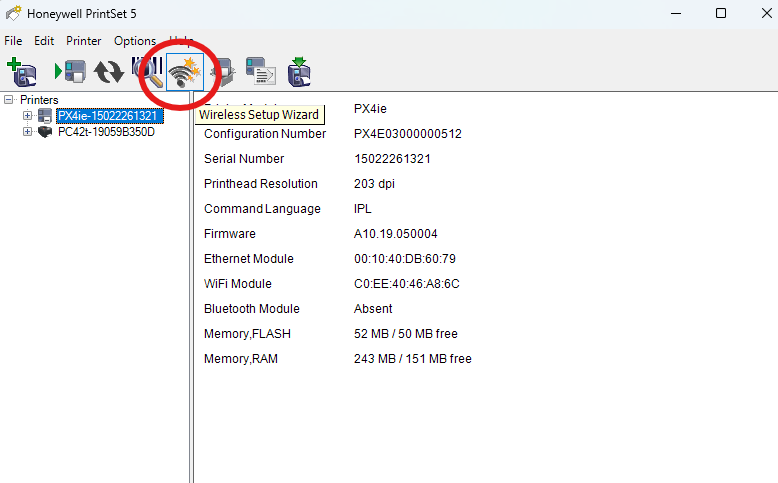Screen dimensions: 778x483
Task: Select PC42t-19059B350D in the printer tree
Action: click(x=106, y=132)
